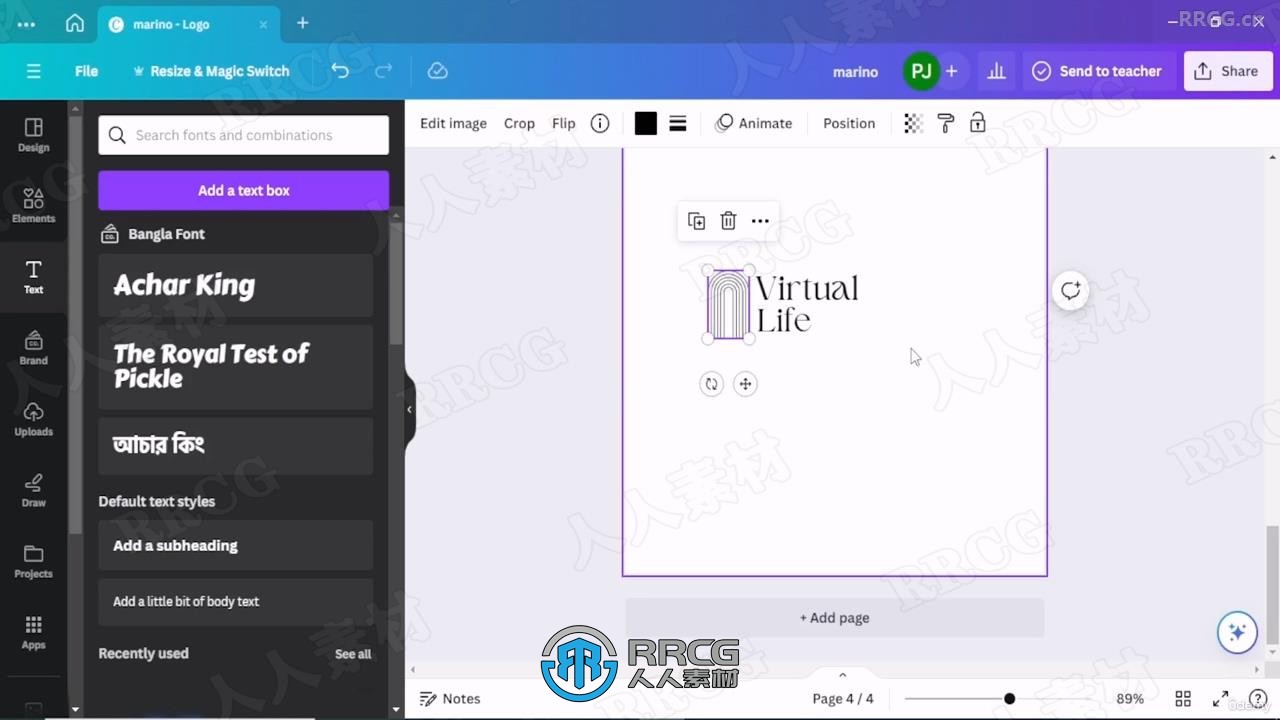Open the Elements panel
The width and height of the screenshot is (1280, 720).
click(x=33, y=206)
